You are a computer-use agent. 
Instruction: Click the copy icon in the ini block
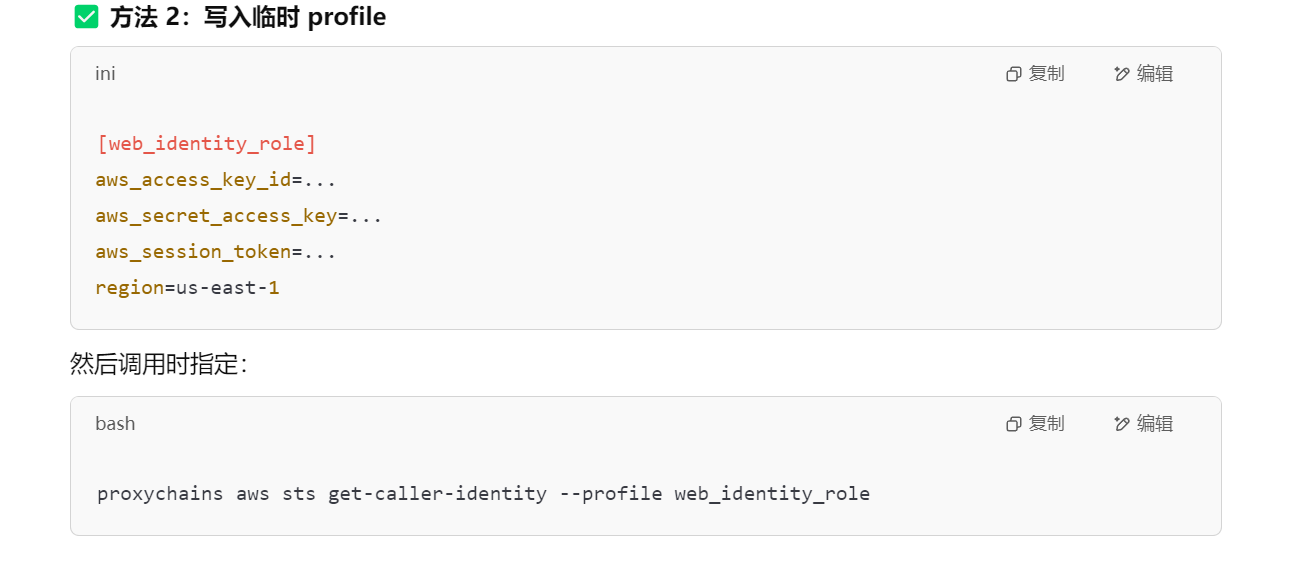coord(1014,74)
